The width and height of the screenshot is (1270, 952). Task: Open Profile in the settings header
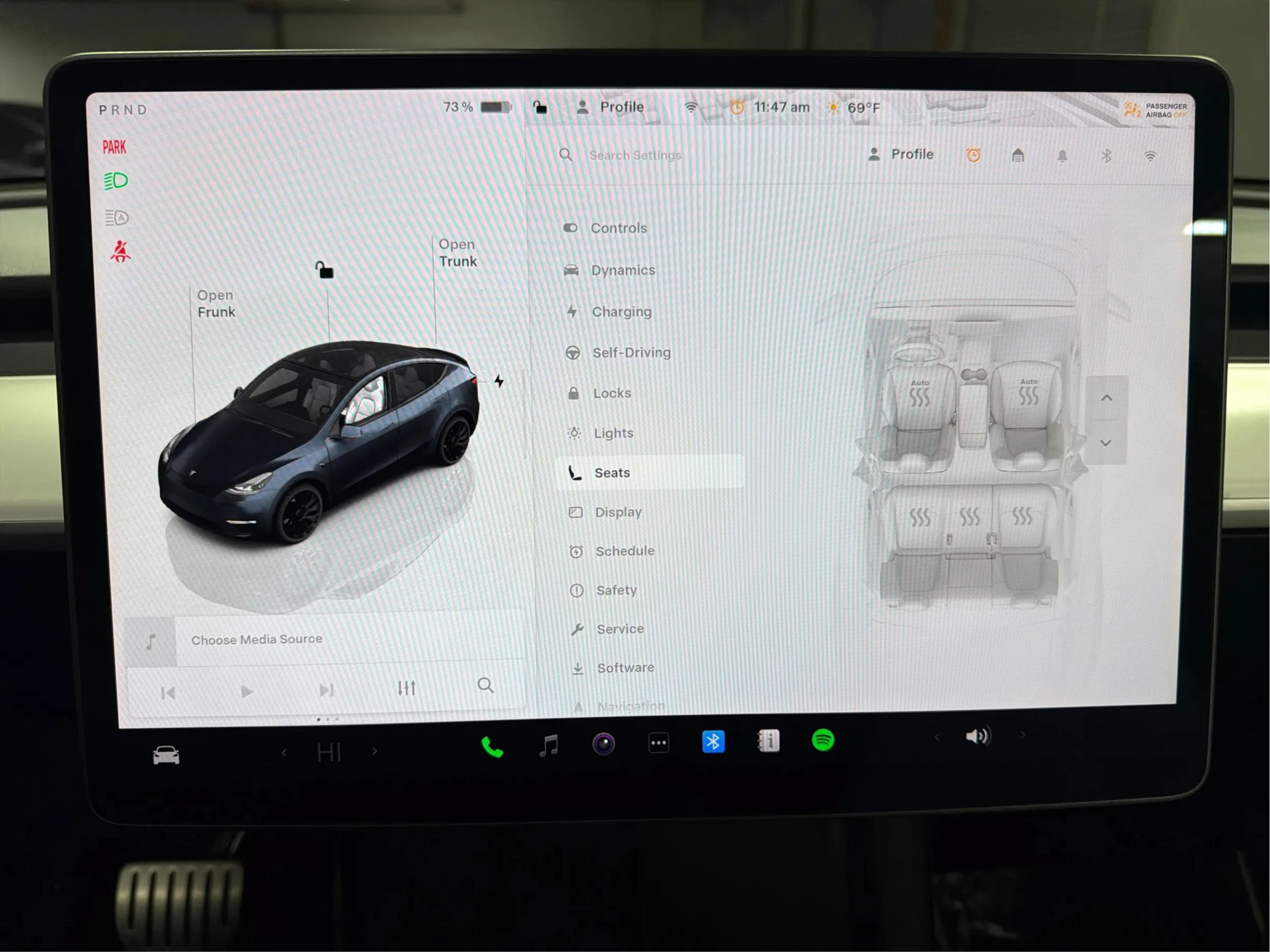coord(900,154)
